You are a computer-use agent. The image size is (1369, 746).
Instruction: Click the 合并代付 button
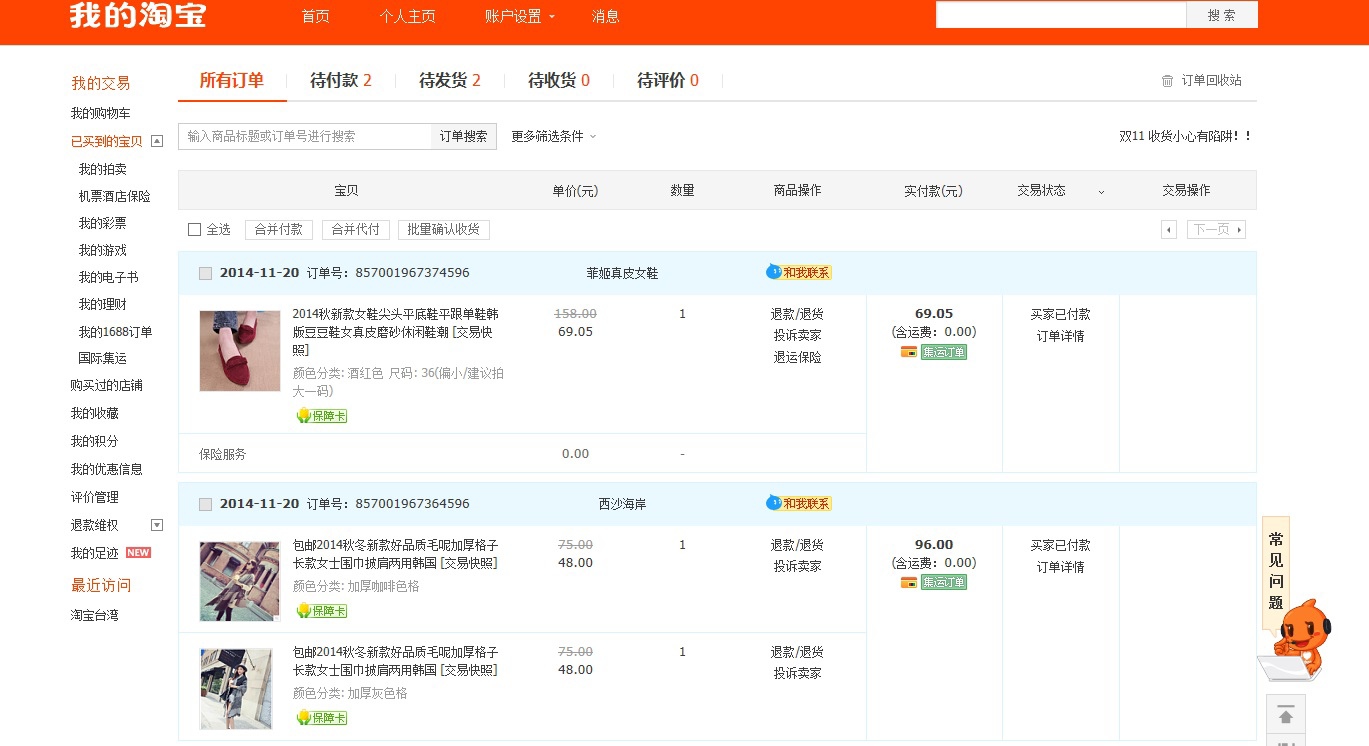click(355, 230)
